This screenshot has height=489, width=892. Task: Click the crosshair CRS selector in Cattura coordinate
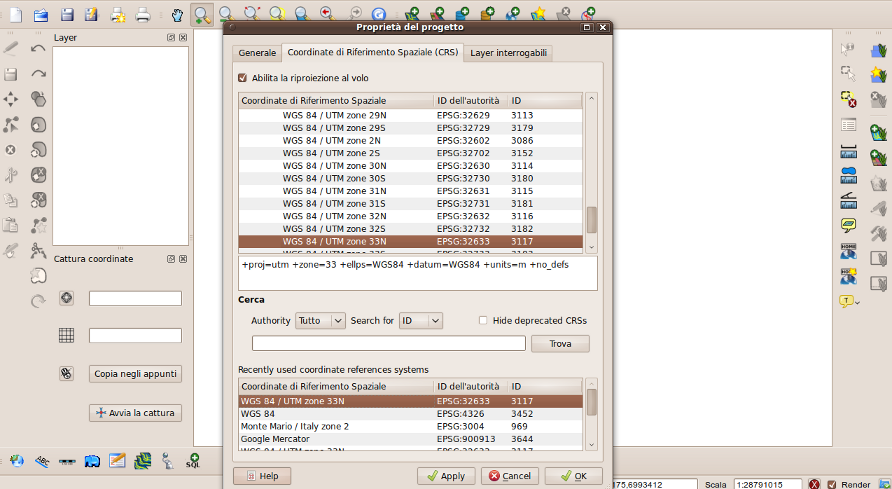coord(67,298)
